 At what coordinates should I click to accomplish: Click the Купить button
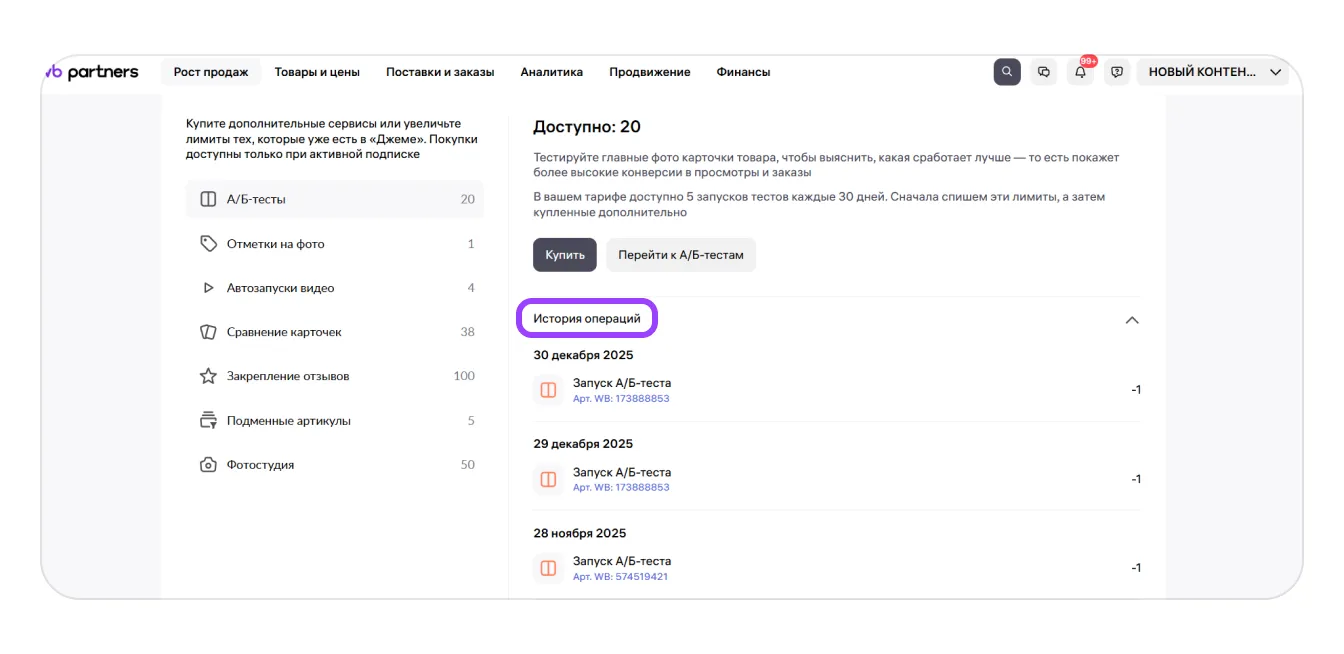tap(565, 255)
